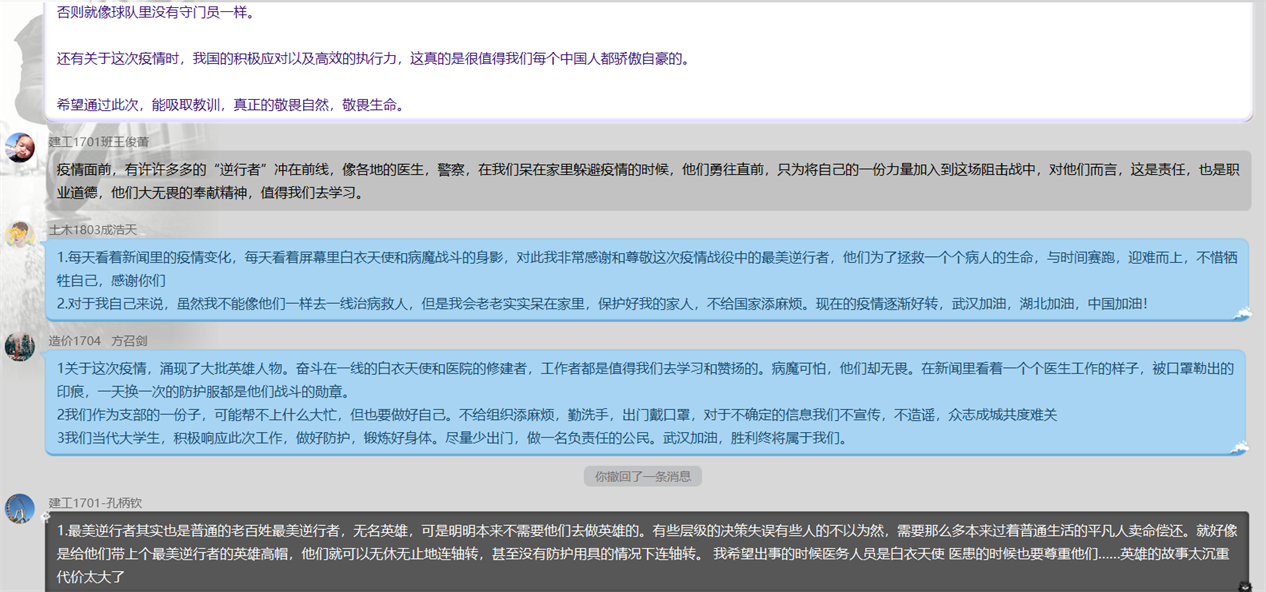Image resolution: width=1266 pixels, height=592 pixels.
Task: Select the nickname 土木1803成浩天
Action: coord(93,229)
